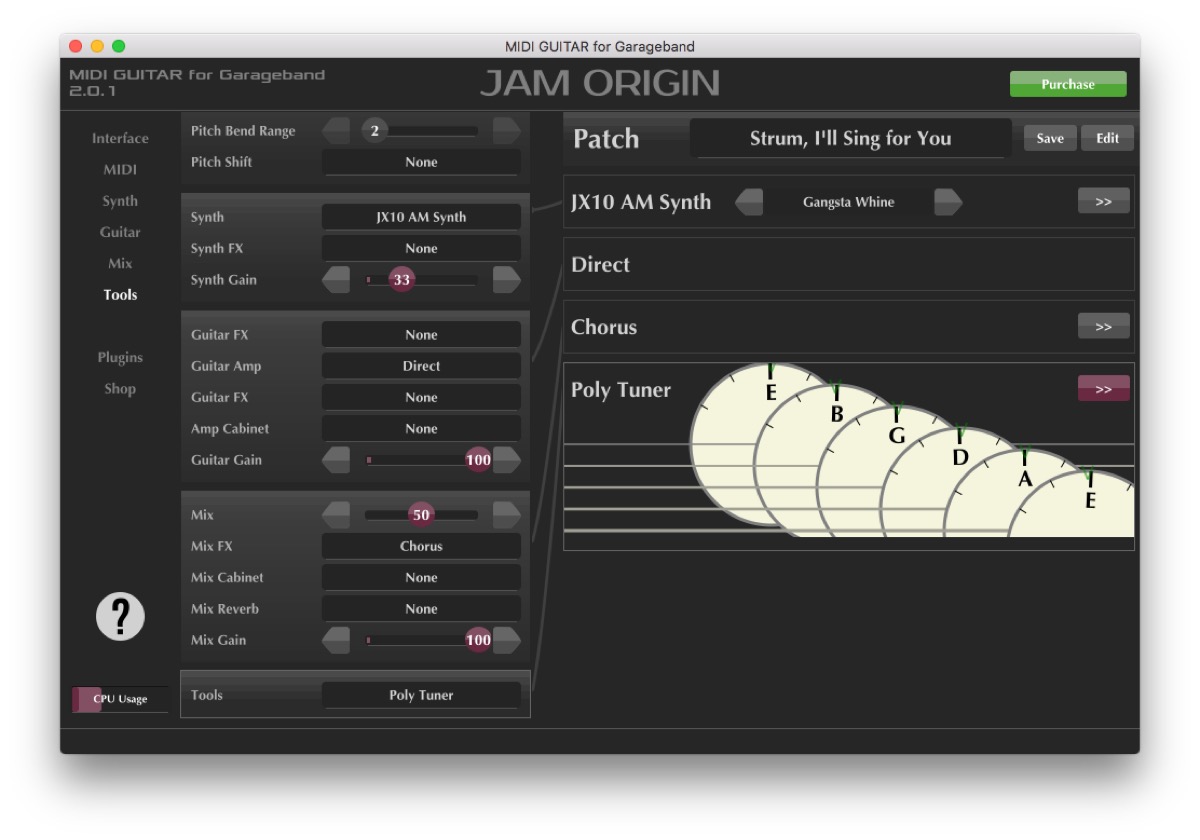1200x840 pixels.
Task: Decrease Pitch Bend Range with left arrow
Action: tap(337, 130)
